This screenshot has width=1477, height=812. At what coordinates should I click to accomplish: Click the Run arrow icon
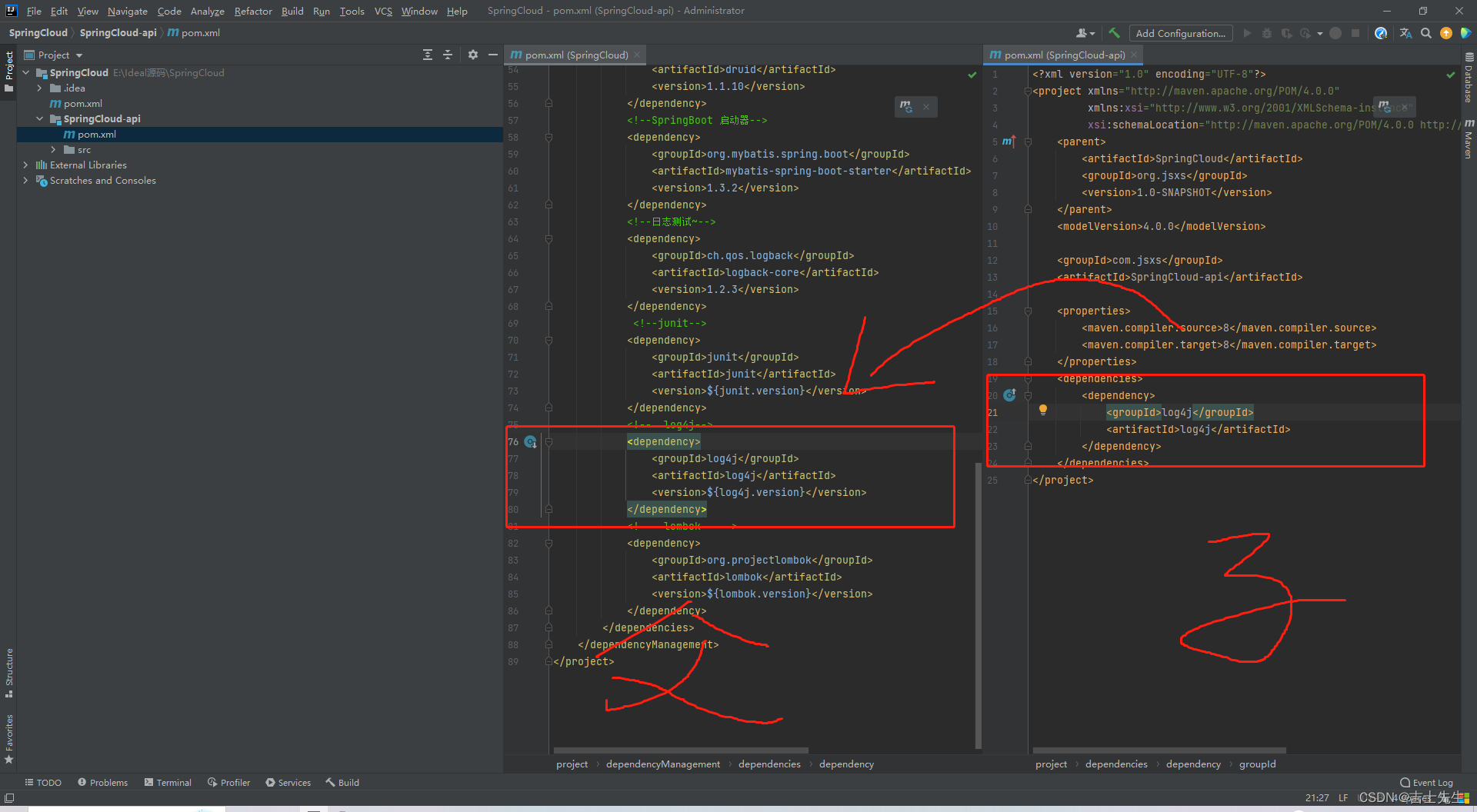click(1247, 33)
